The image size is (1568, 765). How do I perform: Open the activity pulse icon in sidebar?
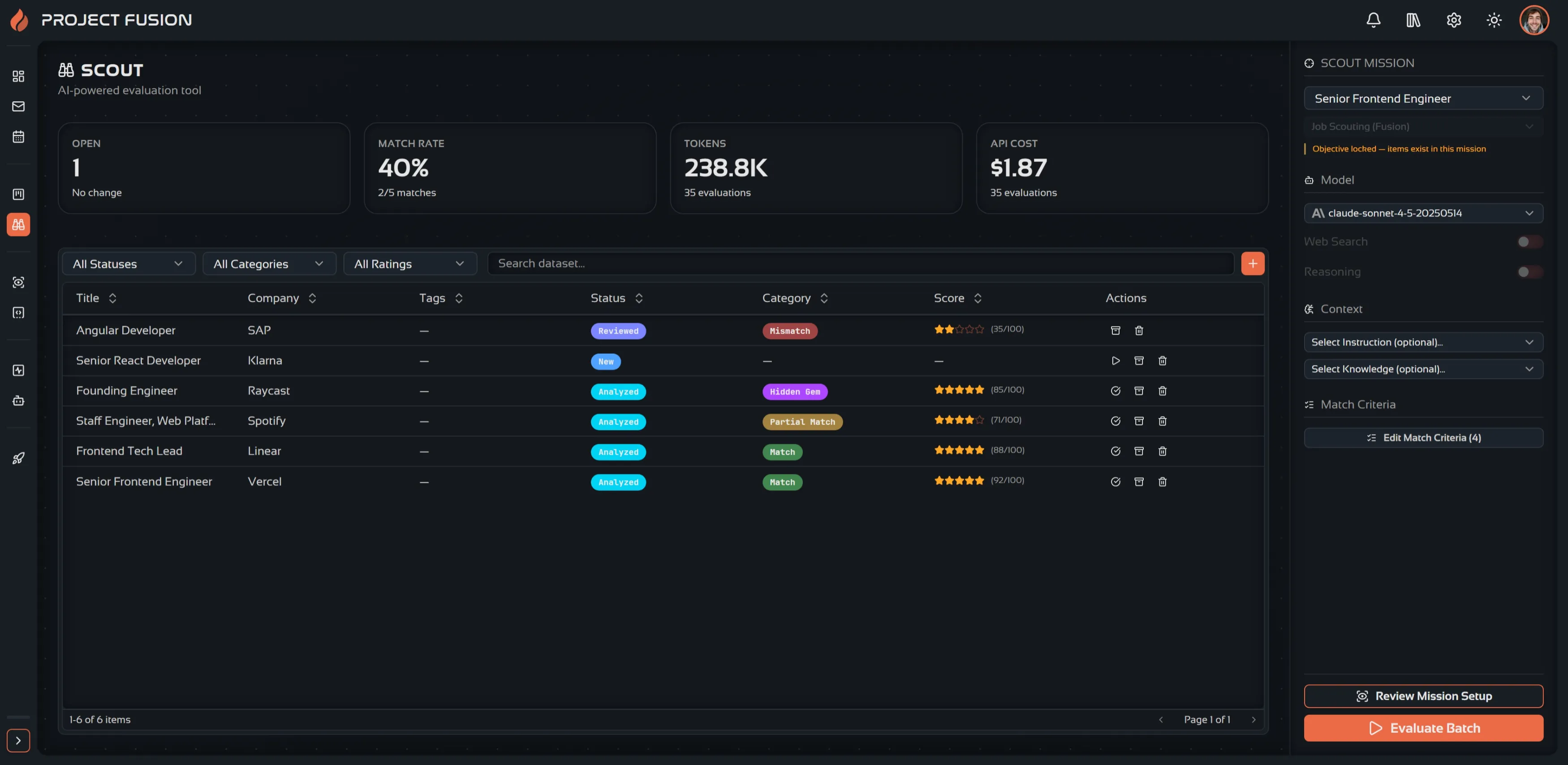(18, 370)
